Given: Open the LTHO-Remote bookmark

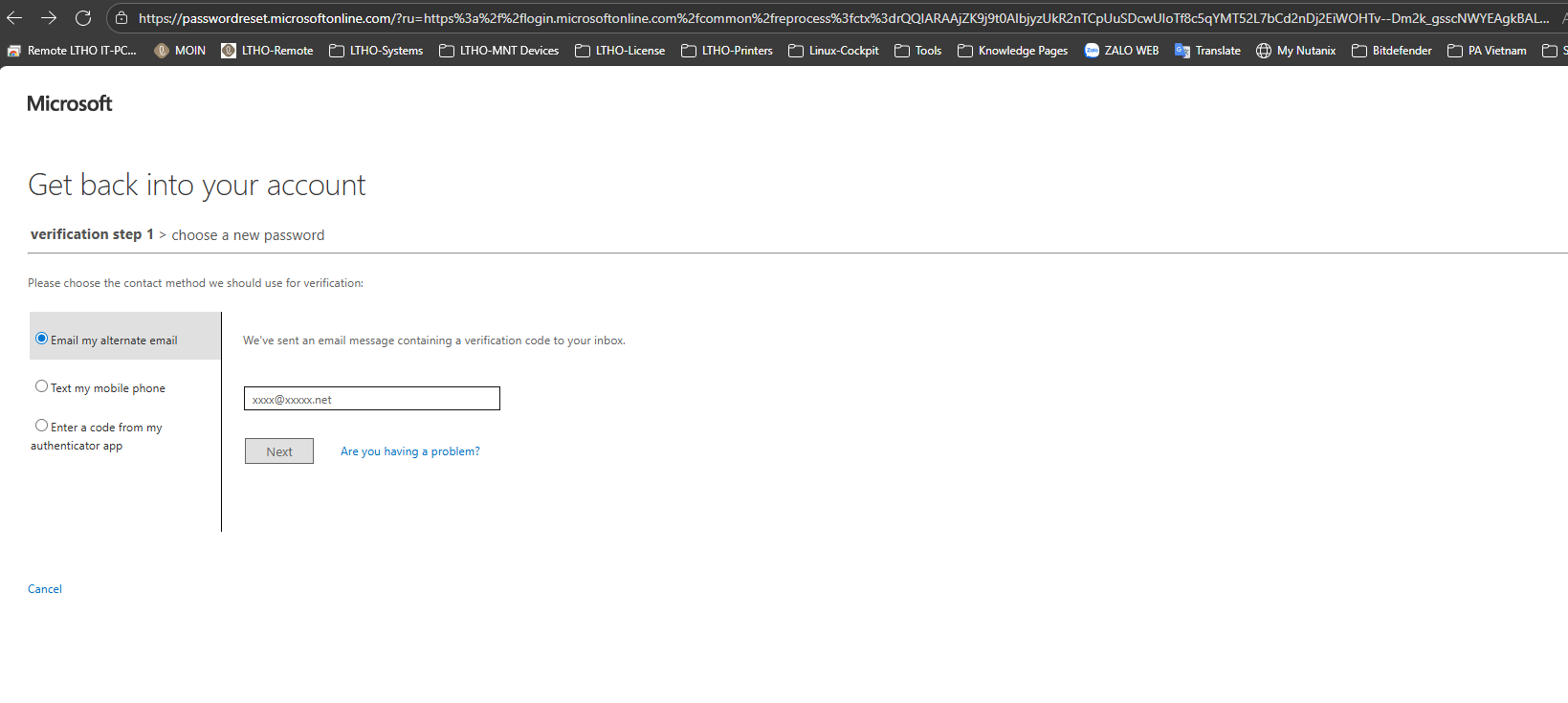Looking at the screenshot, I should coord(267,51).
